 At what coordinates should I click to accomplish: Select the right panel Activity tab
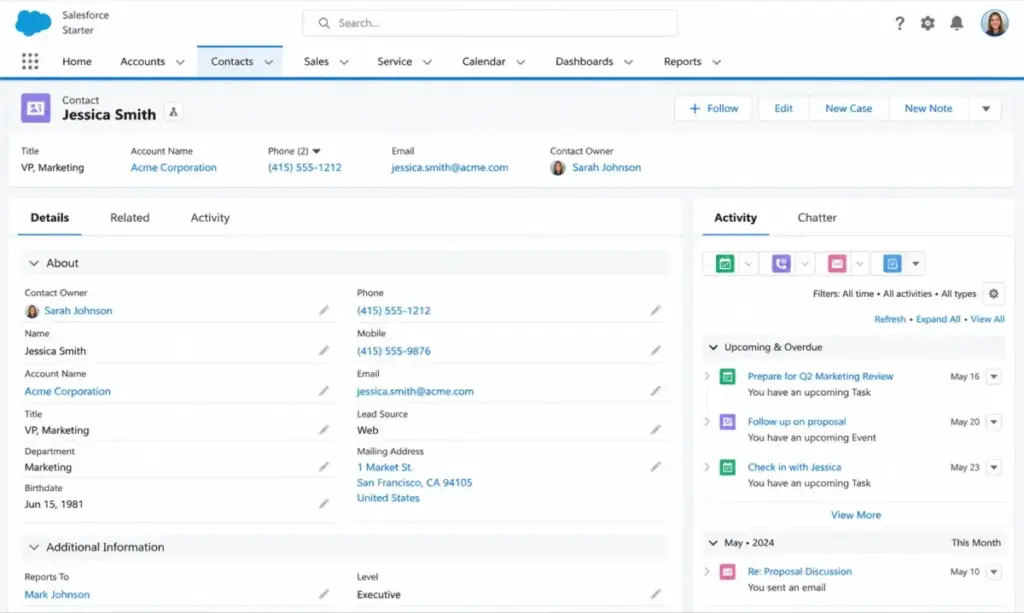tap(735, 217)
